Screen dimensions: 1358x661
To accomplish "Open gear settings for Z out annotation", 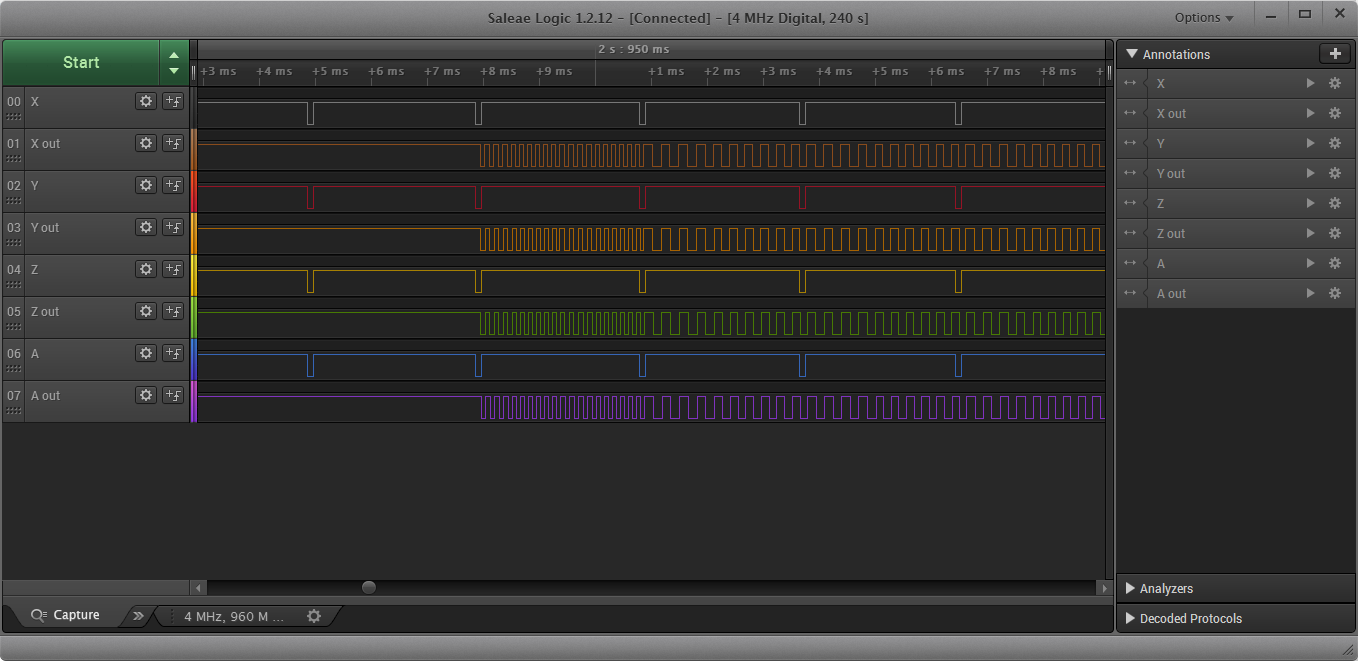I will click(1334, 234).
